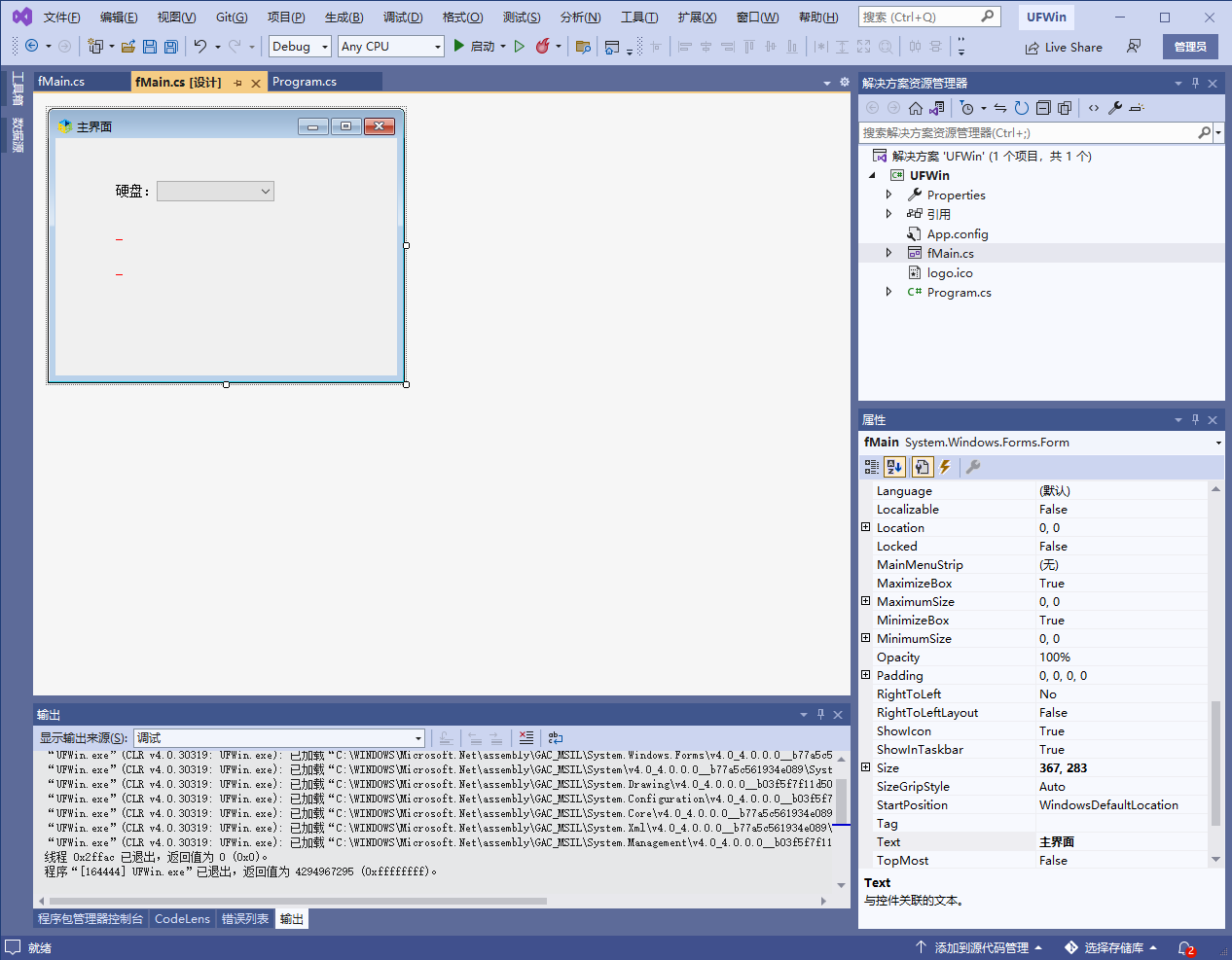Toggle auto-hide pin on 输出 panel
The width and height of the screenshot is (1232, 960).
pyautogui.click(x=820, y=715)
